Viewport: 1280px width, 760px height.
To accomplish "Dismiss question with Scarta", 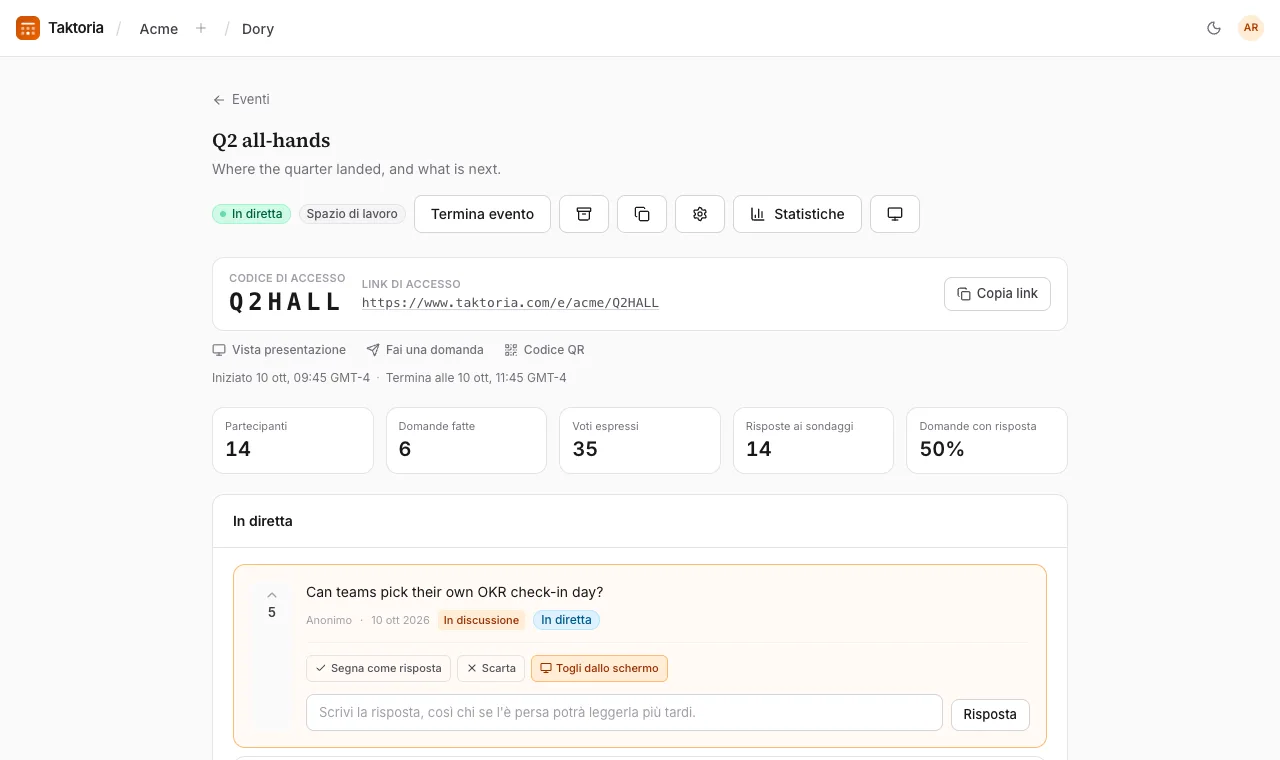I will 491,668.
